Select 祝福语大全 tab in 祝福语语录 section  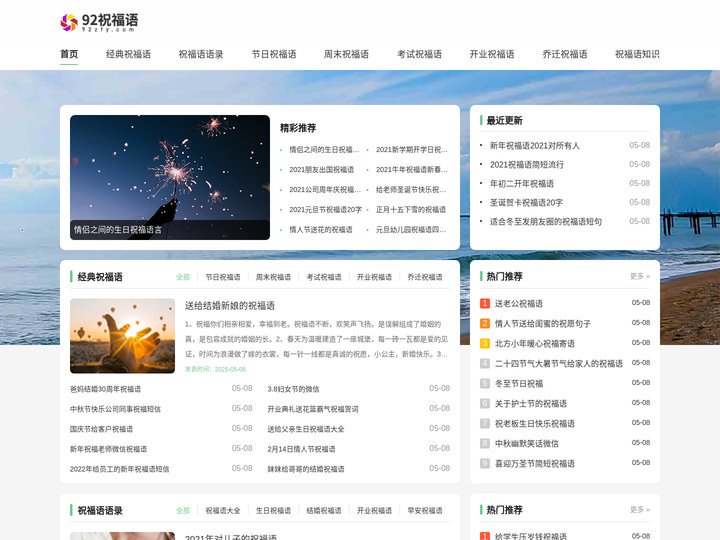223,511
